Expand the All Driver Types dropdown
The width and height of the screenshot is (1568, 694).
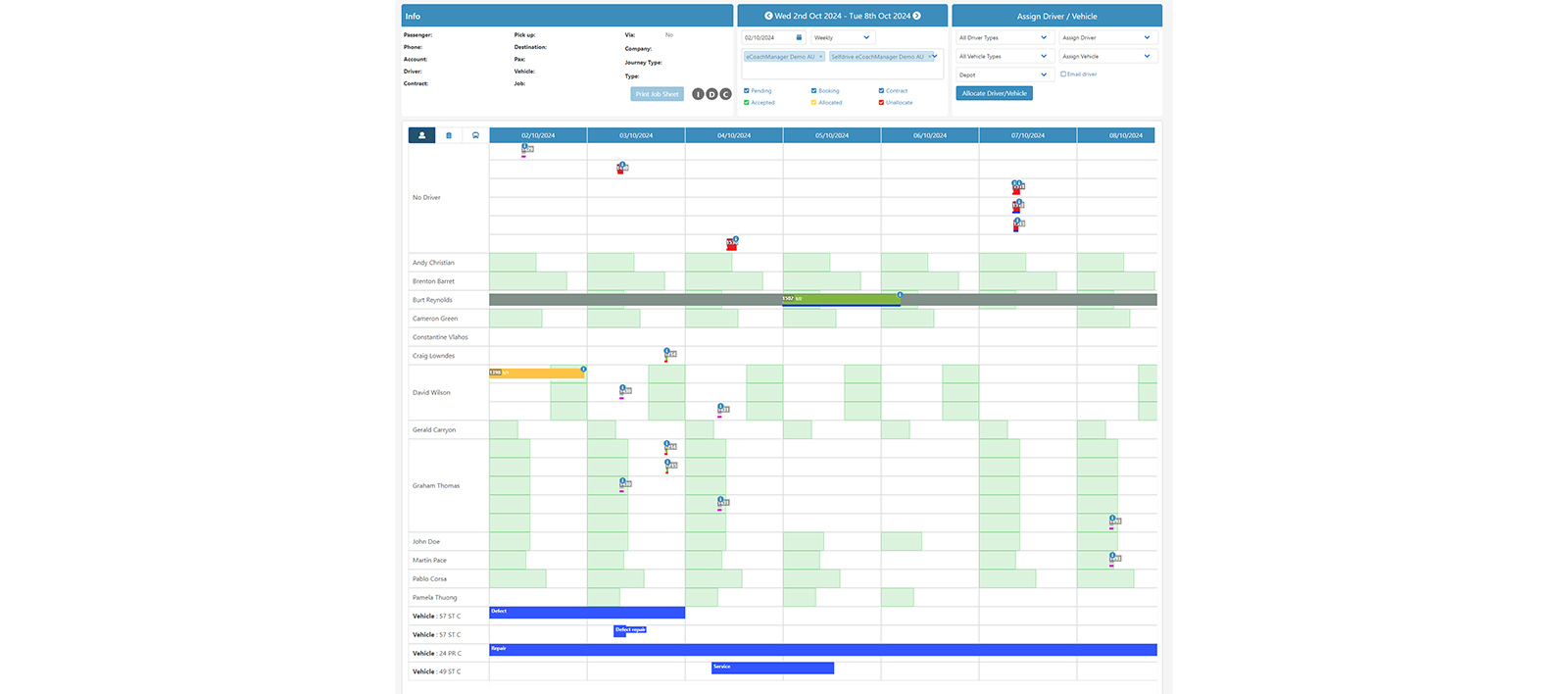[x=1003, y=38]
